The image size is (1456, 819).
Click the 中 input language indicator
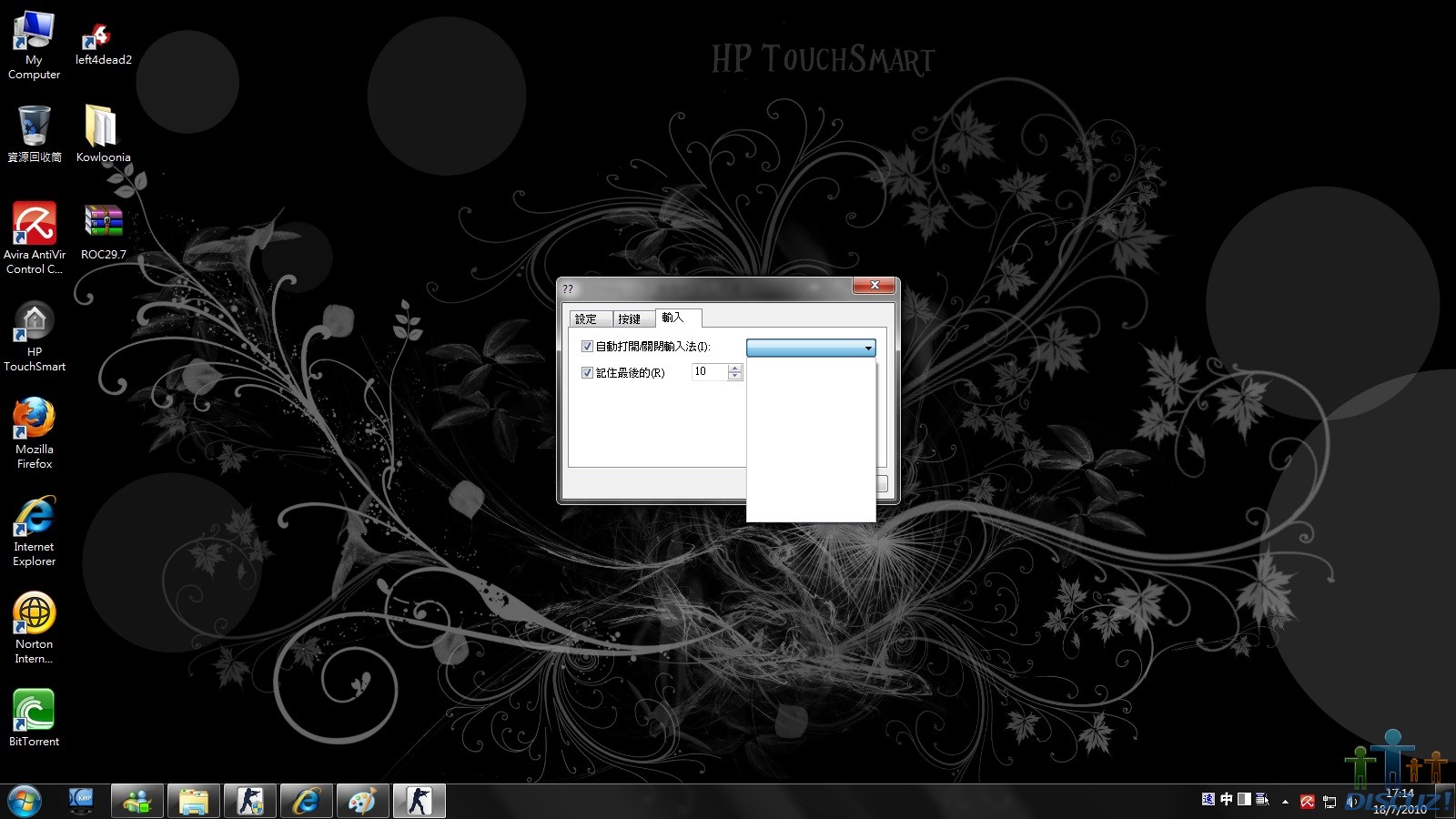pyautogui.click(x=1226, y=799)
